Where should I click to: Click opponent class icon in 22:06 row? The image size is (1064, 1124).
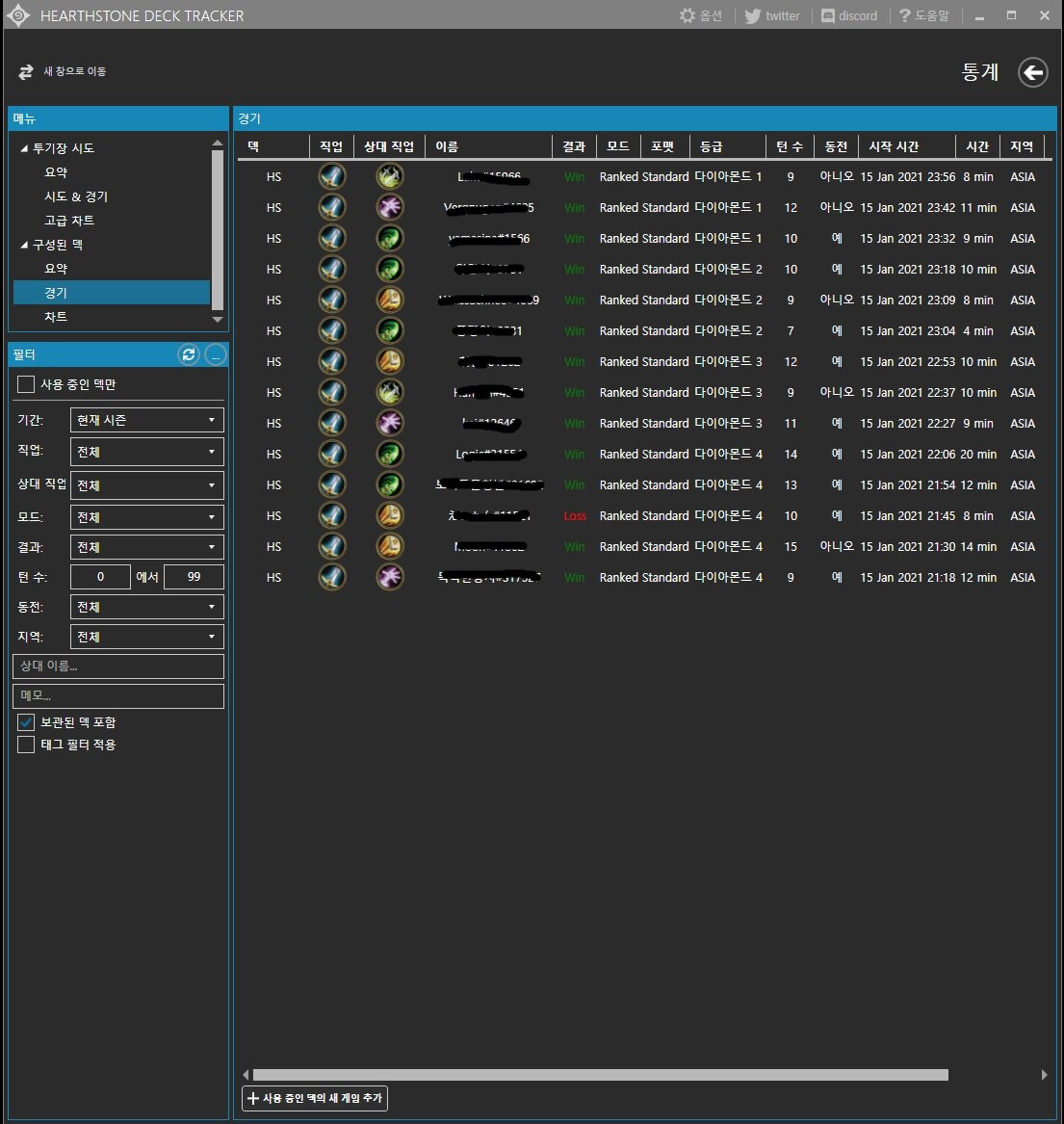point(390,454)
